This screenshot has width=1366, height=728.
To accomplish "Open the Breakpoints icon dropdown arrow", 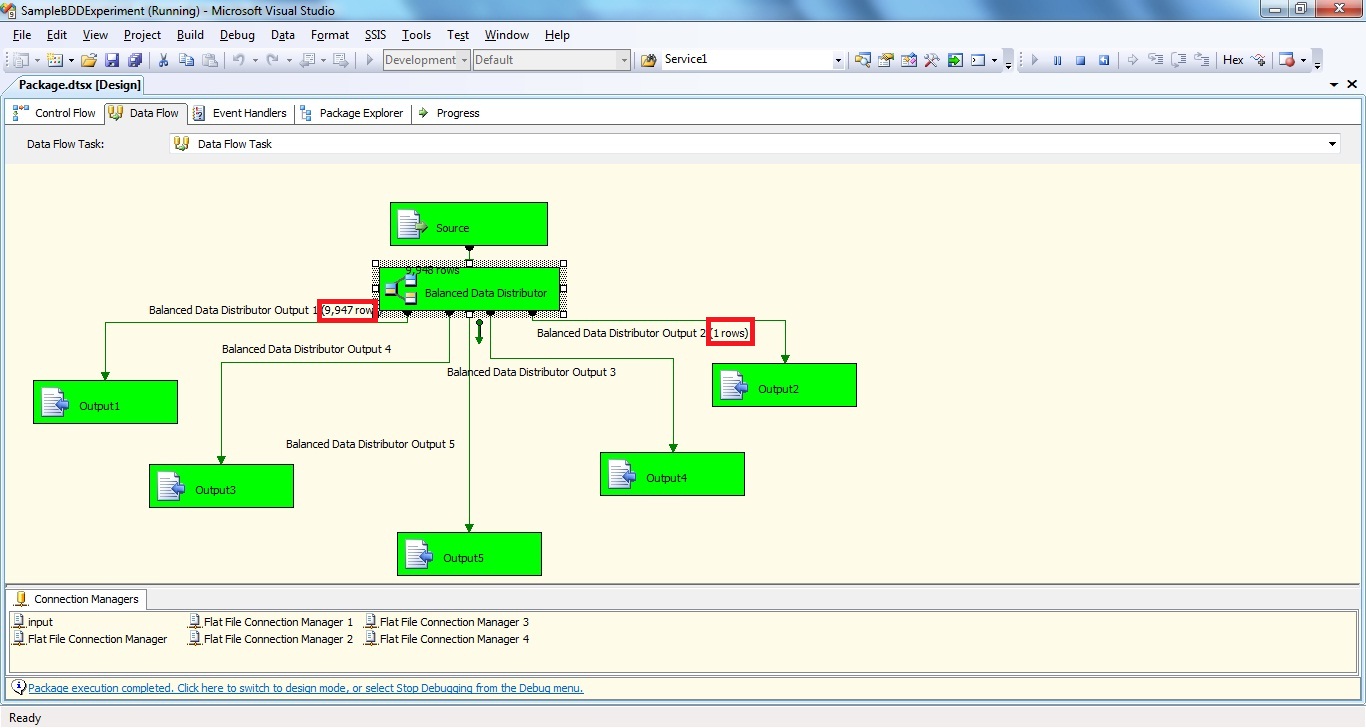I will coord(1304,60).
